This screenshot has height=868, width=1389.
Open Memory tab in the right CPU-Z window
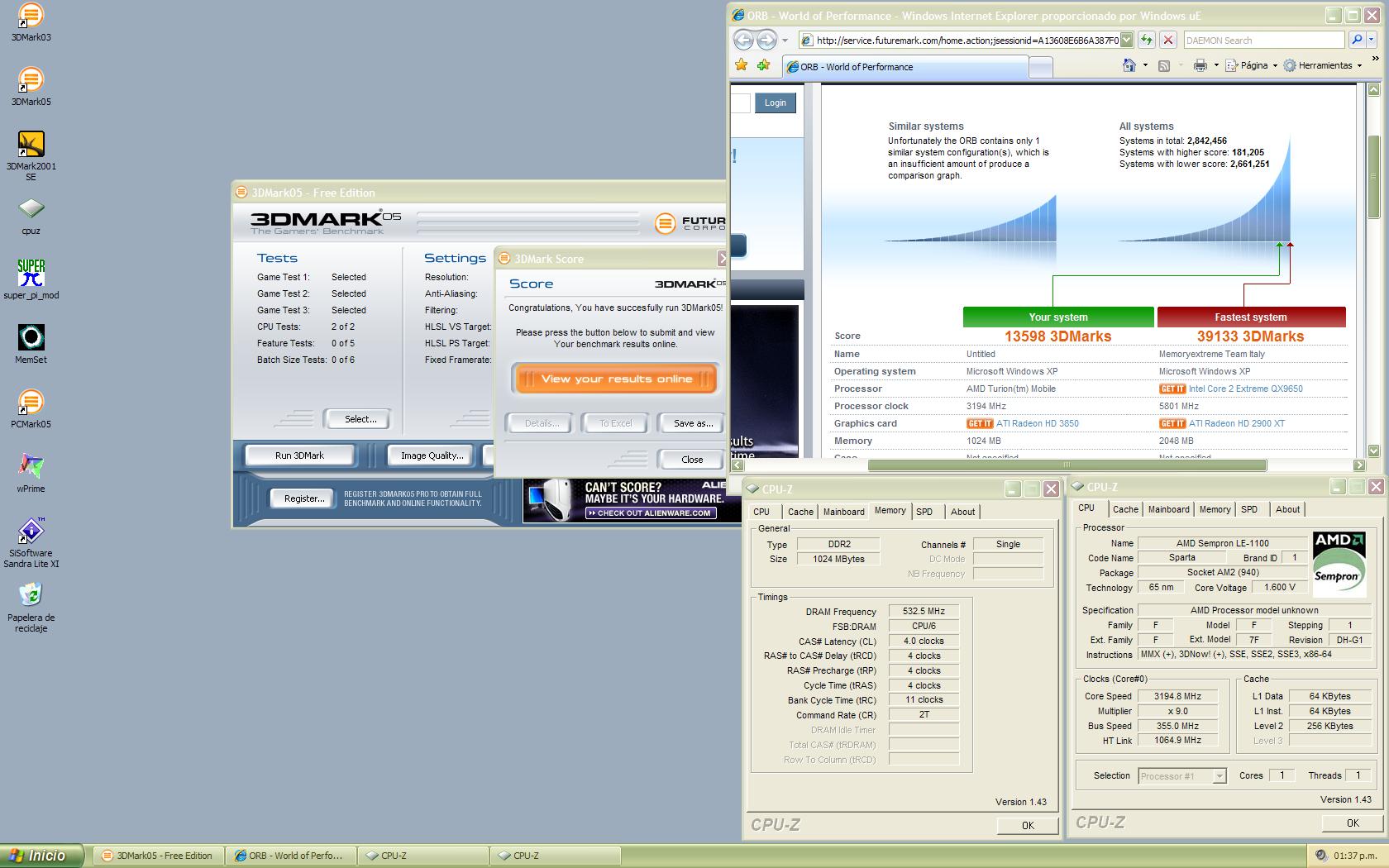[1215, 509]
